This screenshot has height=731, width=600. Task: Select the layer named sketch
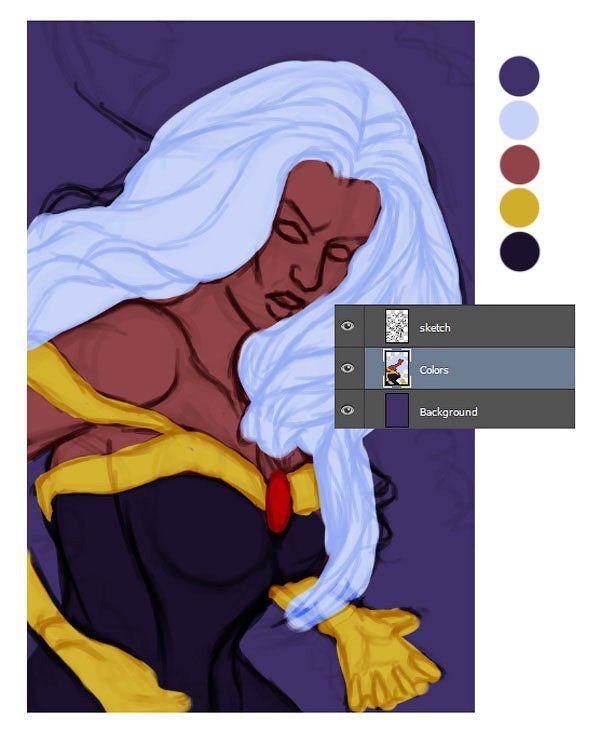[x=436, y=328]
